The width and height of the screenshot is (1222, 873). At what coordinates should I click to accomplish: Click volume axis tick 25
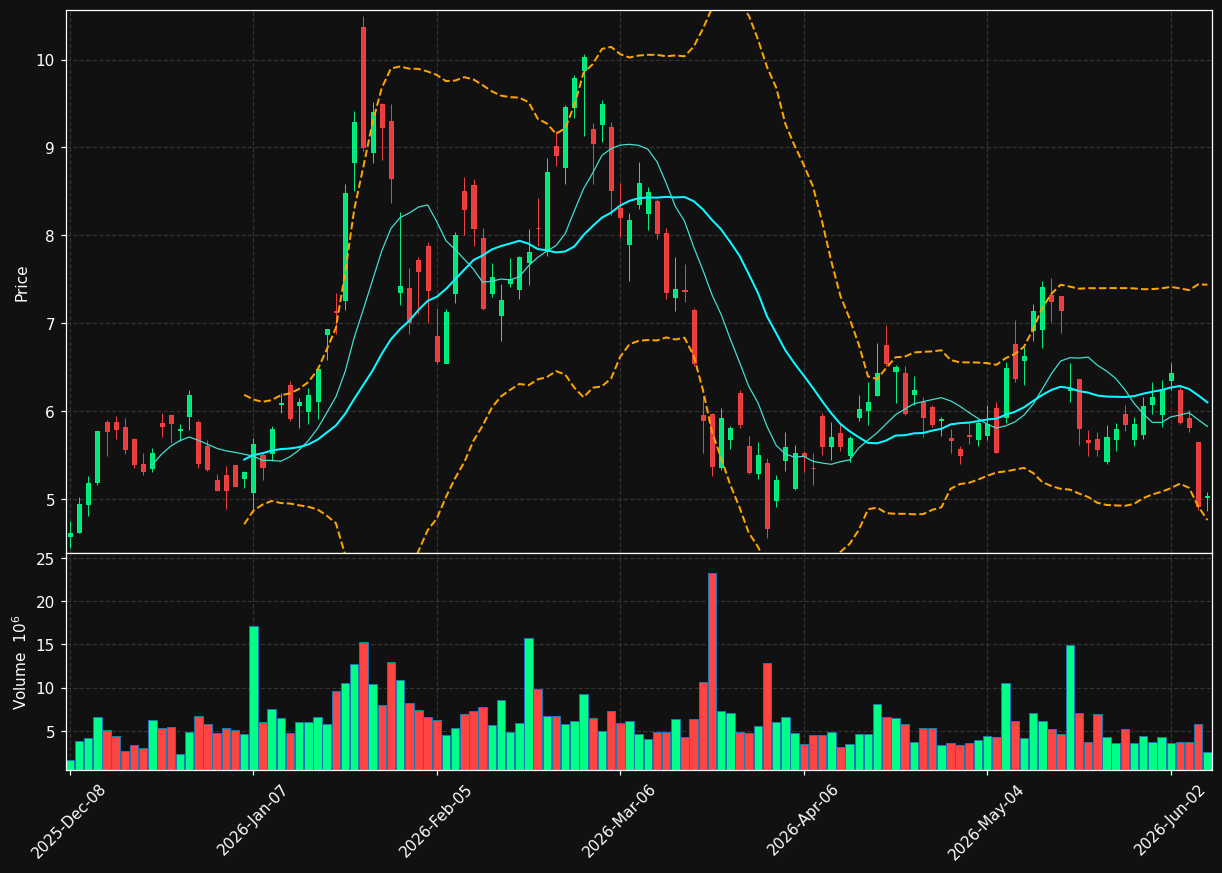point(45,558)
